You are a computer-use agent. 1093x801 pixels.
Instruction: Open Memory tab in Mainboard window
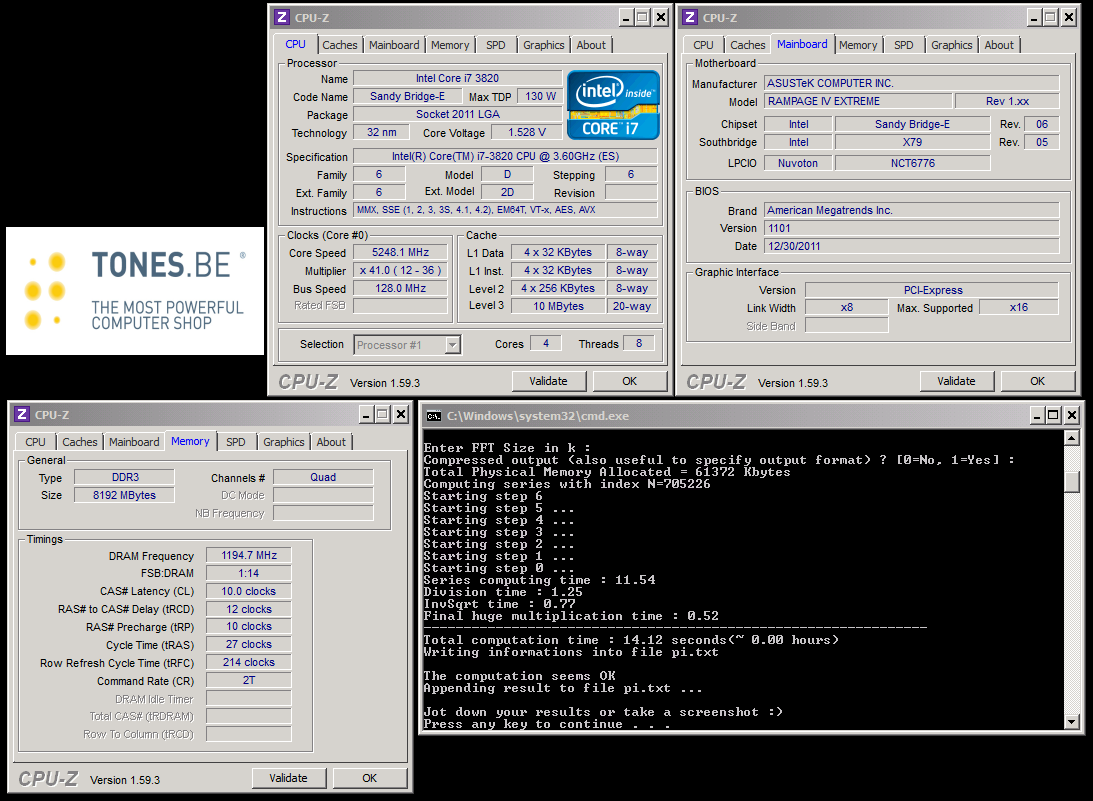click(x=858, y=45)
